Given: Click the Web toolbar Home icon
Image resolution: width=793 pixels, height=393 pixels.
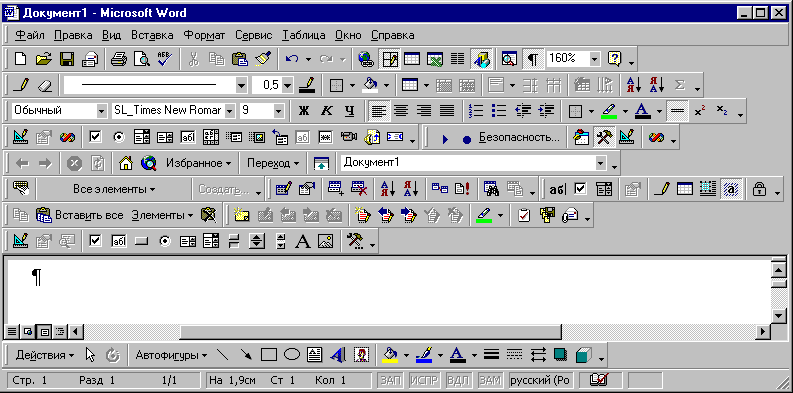Looking at the screenshot, I should tap(125, 163).
